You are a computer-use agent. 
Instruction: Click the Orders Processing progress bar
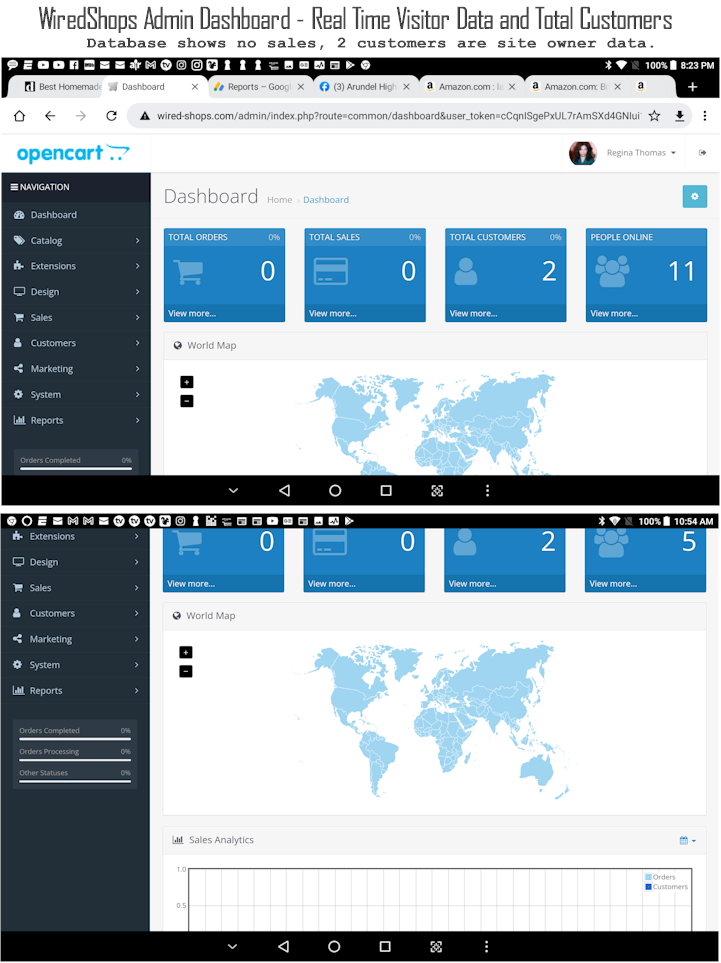(x=75, y=760)
